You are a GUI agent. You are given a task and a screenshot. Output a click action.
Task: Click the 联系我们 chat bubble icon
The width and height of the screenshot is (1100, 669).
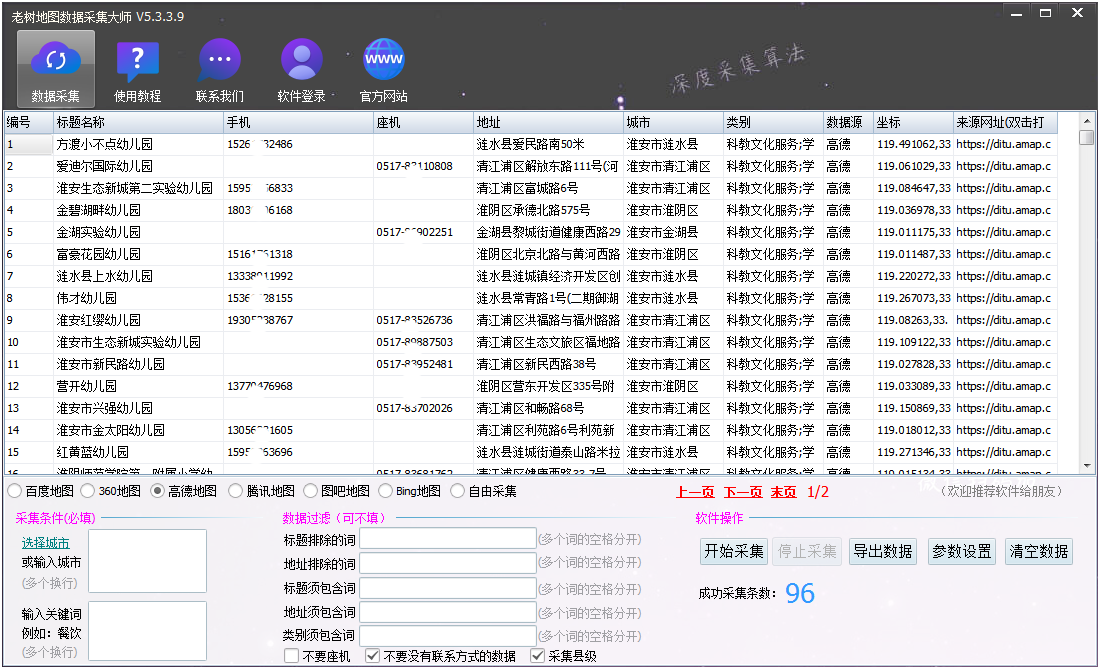click(219, 61)
